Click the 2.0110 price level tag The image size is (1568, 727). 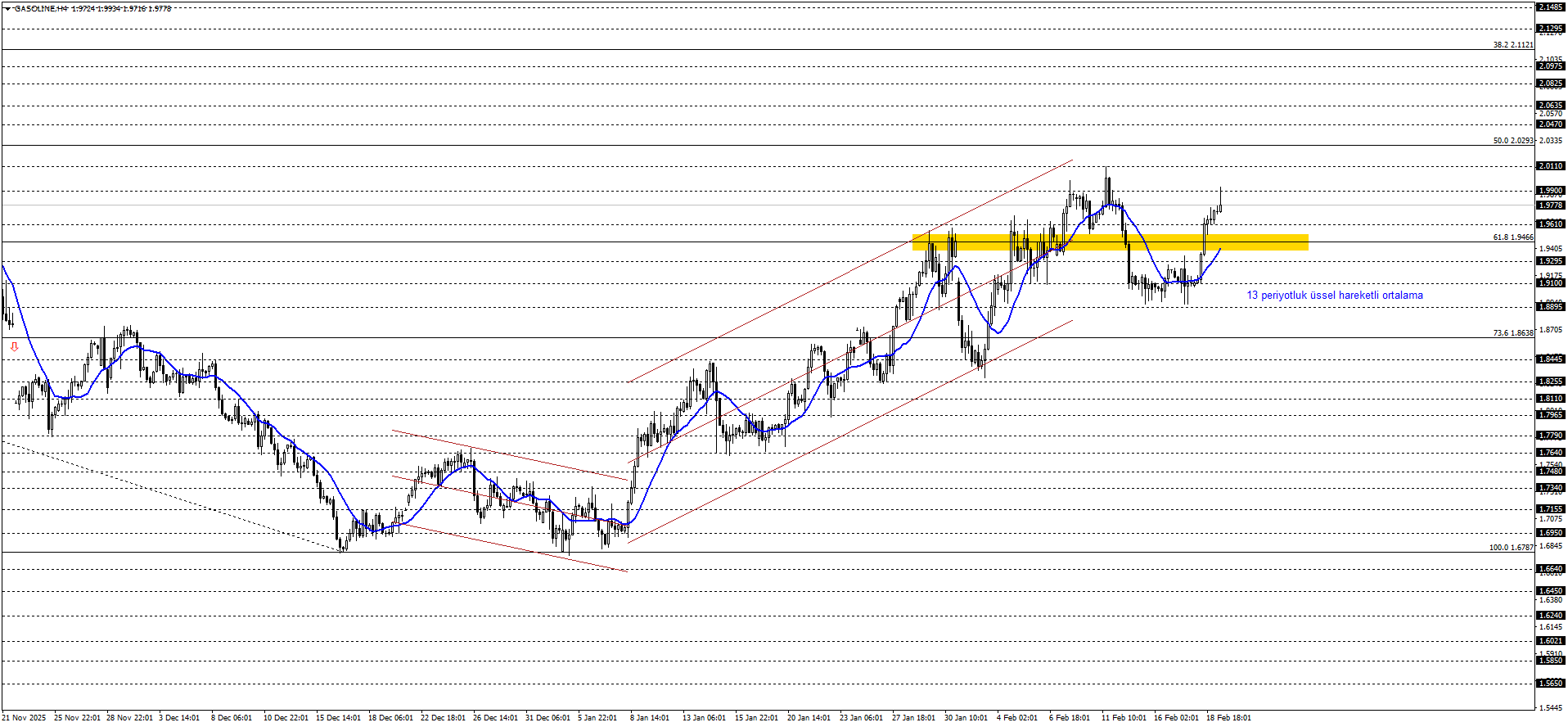point(1550,166)
